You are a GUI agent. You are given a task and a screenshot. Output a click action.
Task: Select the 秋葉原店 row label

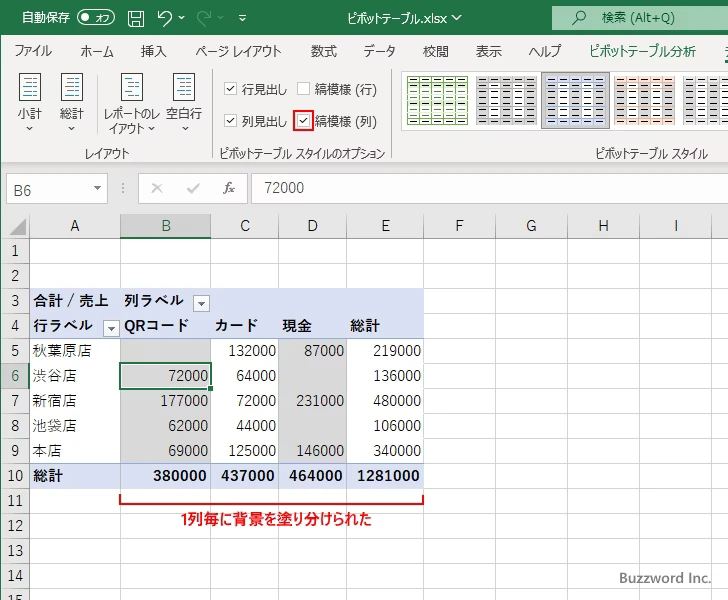click(75, 351)
